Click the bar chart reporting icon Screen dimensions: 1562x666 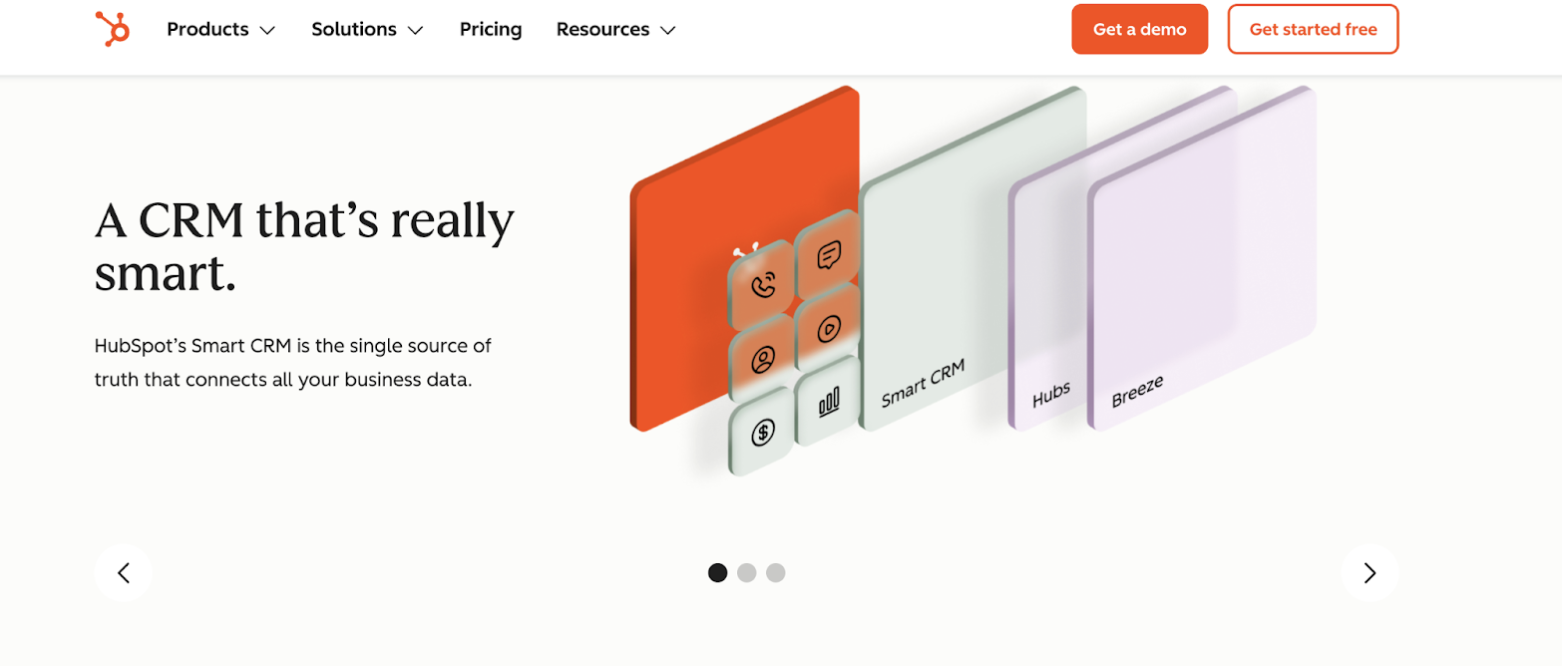[826, 401]
